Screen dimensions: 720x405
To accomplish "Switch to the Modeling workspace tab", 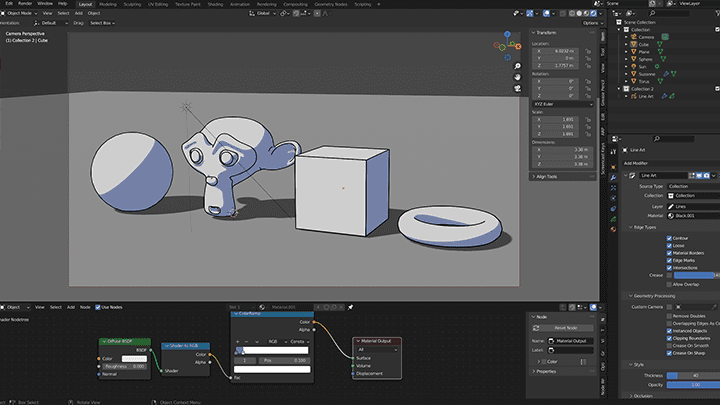I will pyautogui.click(x=108, y=4).
